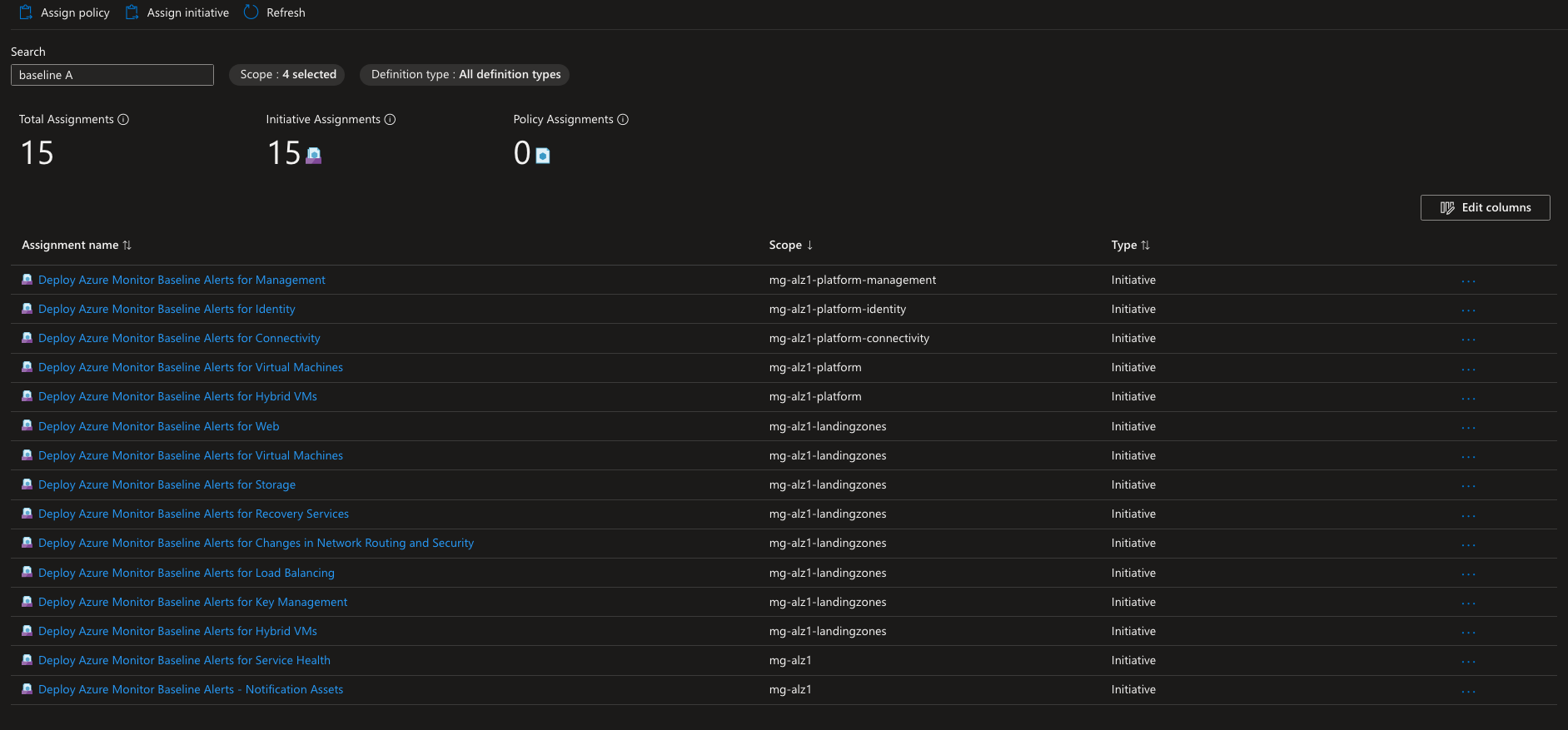This screenshot has width=1568, height=730.
Task: Click the Edit columns button
Action: tap(1485, 207)
